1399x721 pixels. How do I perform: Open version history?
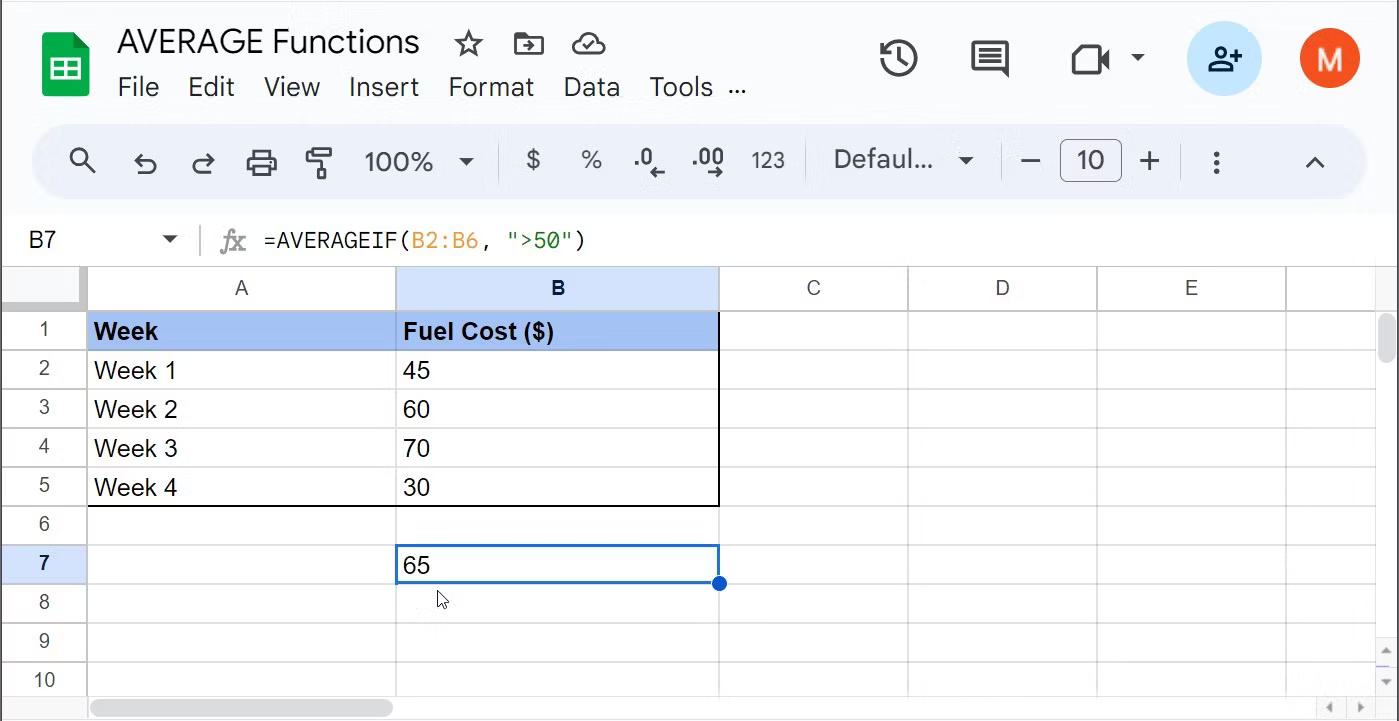(x=897, y=59)
